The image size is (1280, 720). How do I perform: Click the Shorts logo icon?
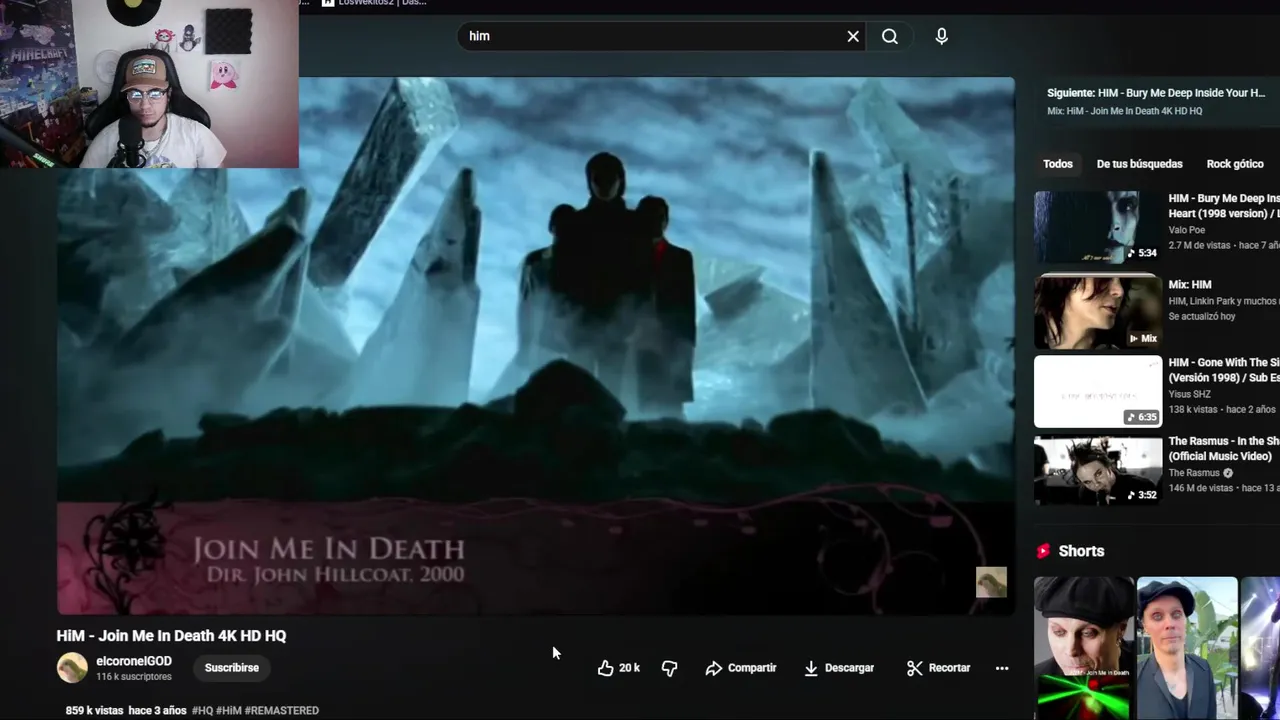click(x=1044, y=551)
